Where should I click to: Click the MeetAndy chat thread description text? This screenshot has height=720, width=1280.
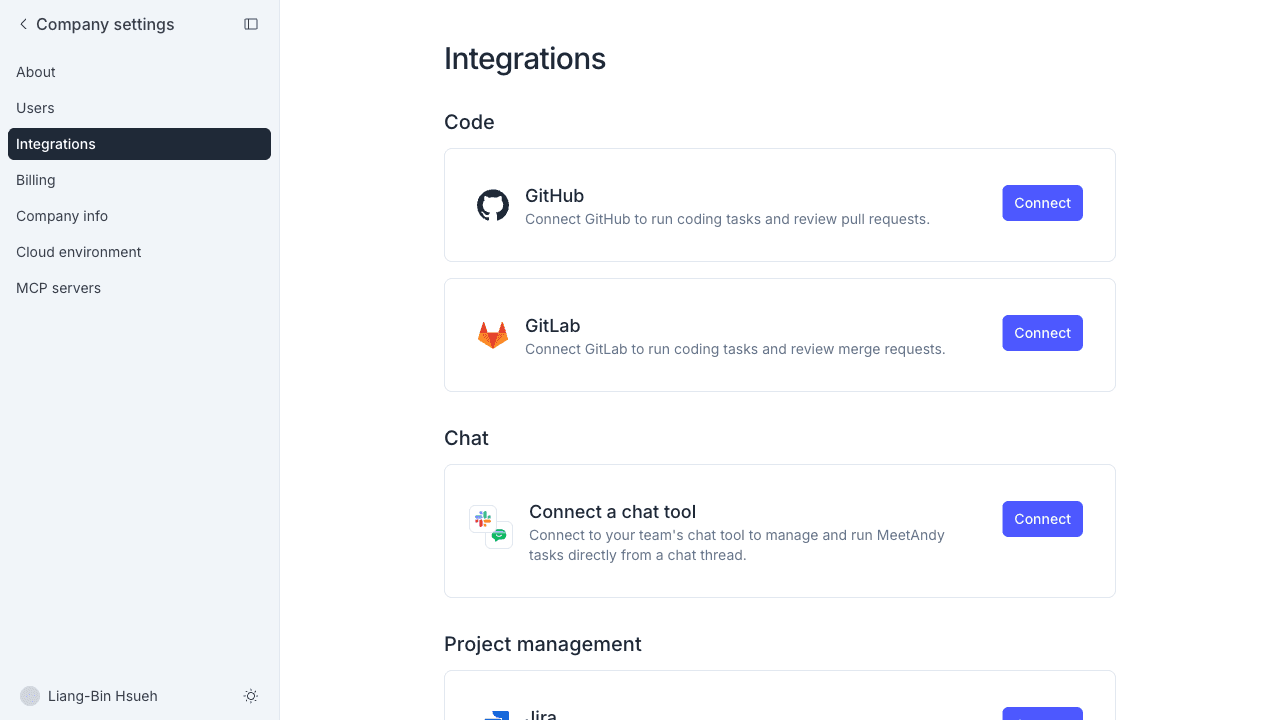coord(737,545)
